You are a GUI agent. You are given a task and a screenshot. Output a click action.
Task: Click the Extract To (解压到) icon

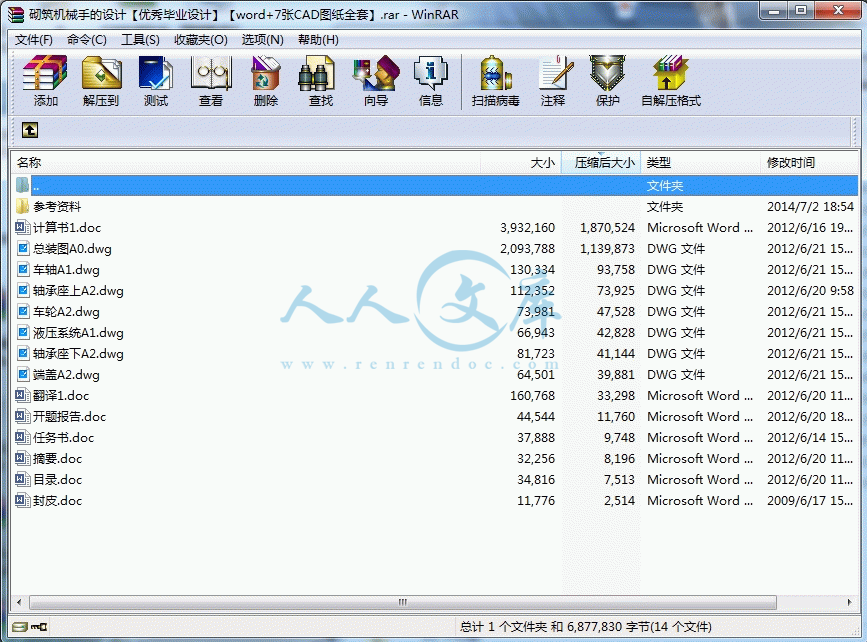click(x=101, y=73)
